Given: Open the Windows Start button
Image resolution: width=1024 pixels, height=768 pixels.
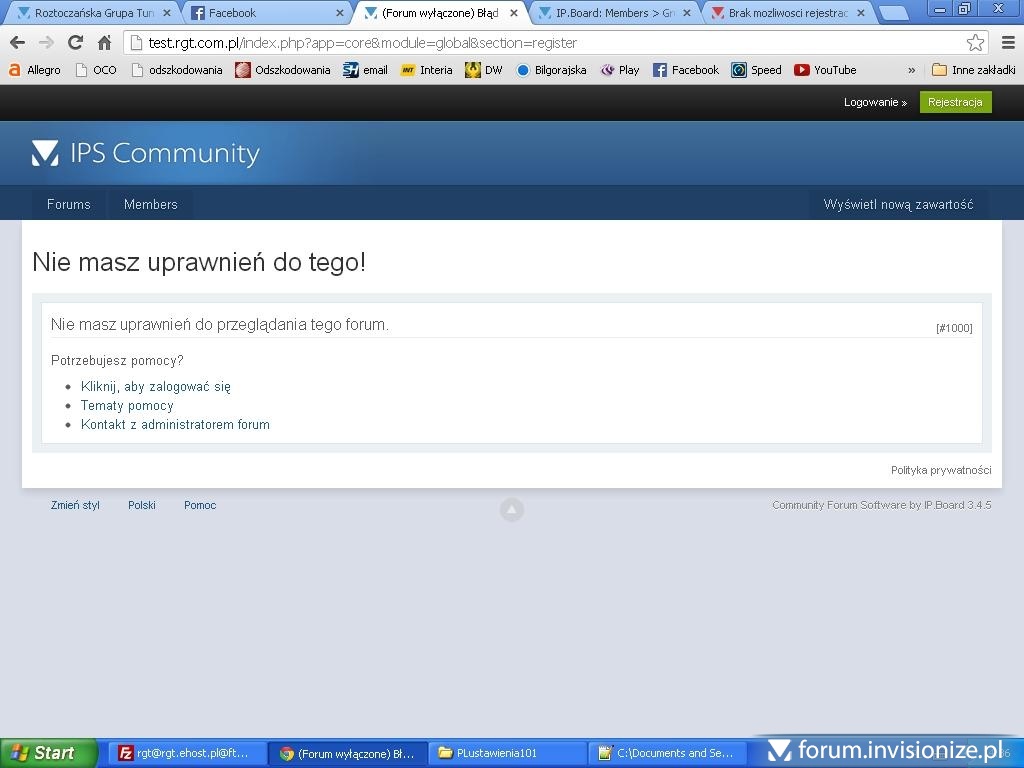Looking at the screenshot, I should [48, 753].
